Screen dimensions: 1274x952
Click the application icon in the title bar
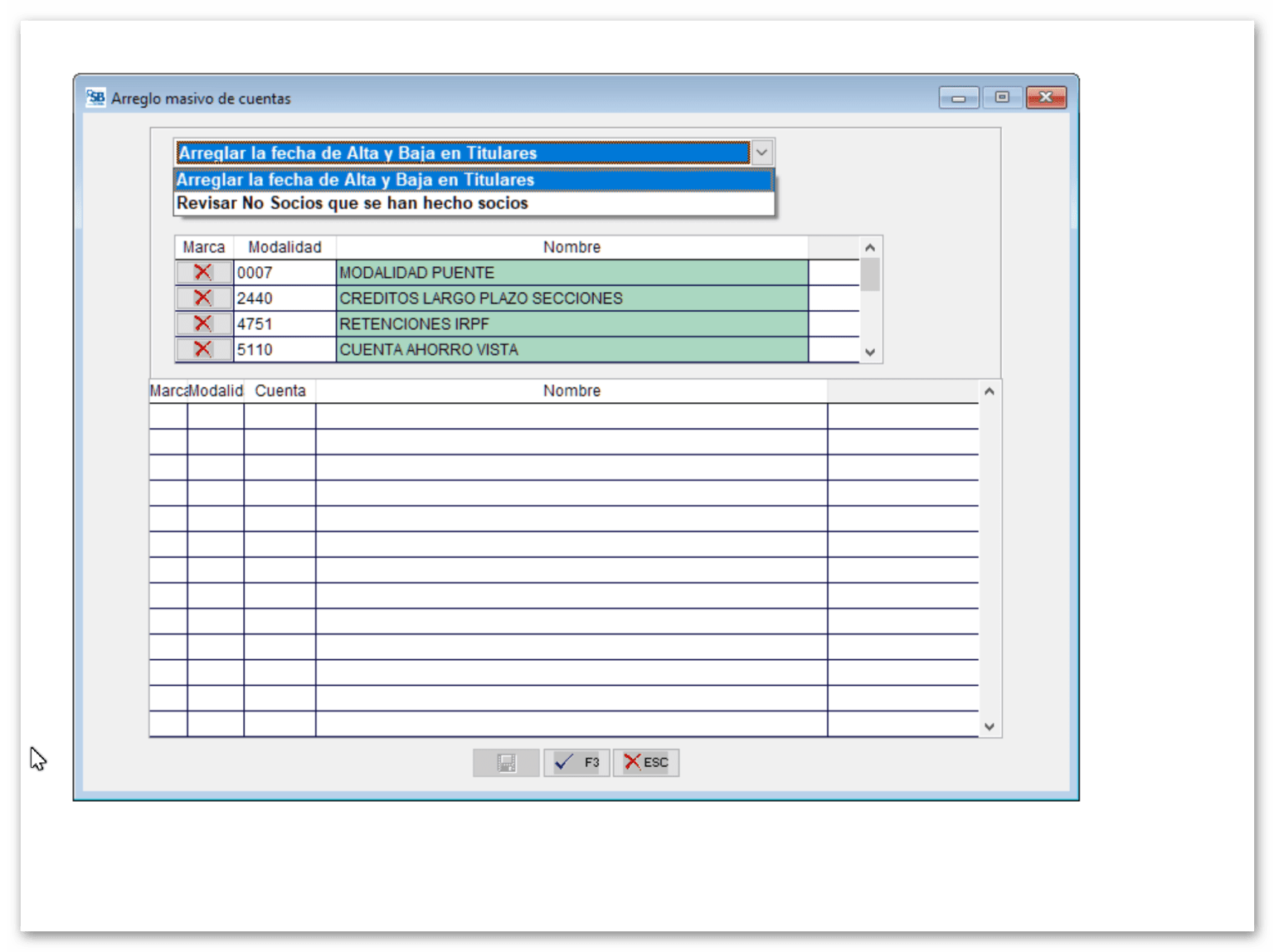[x=96, y=98]
